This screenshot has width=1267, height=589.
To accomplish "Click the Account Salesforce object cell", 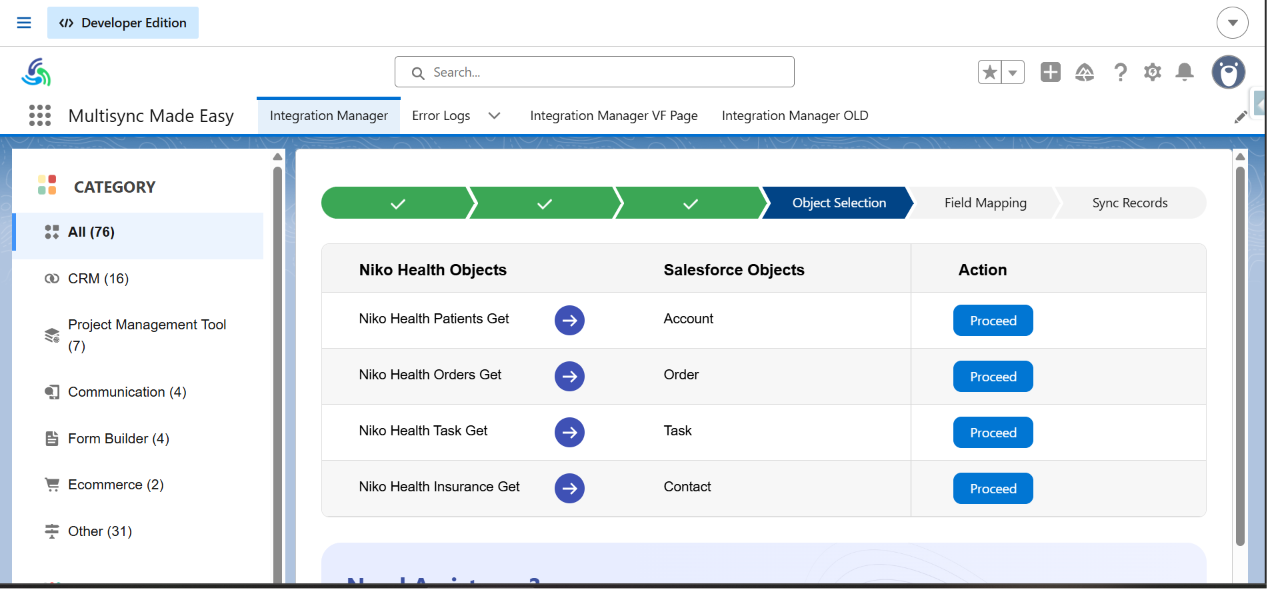I will [689, 319].
